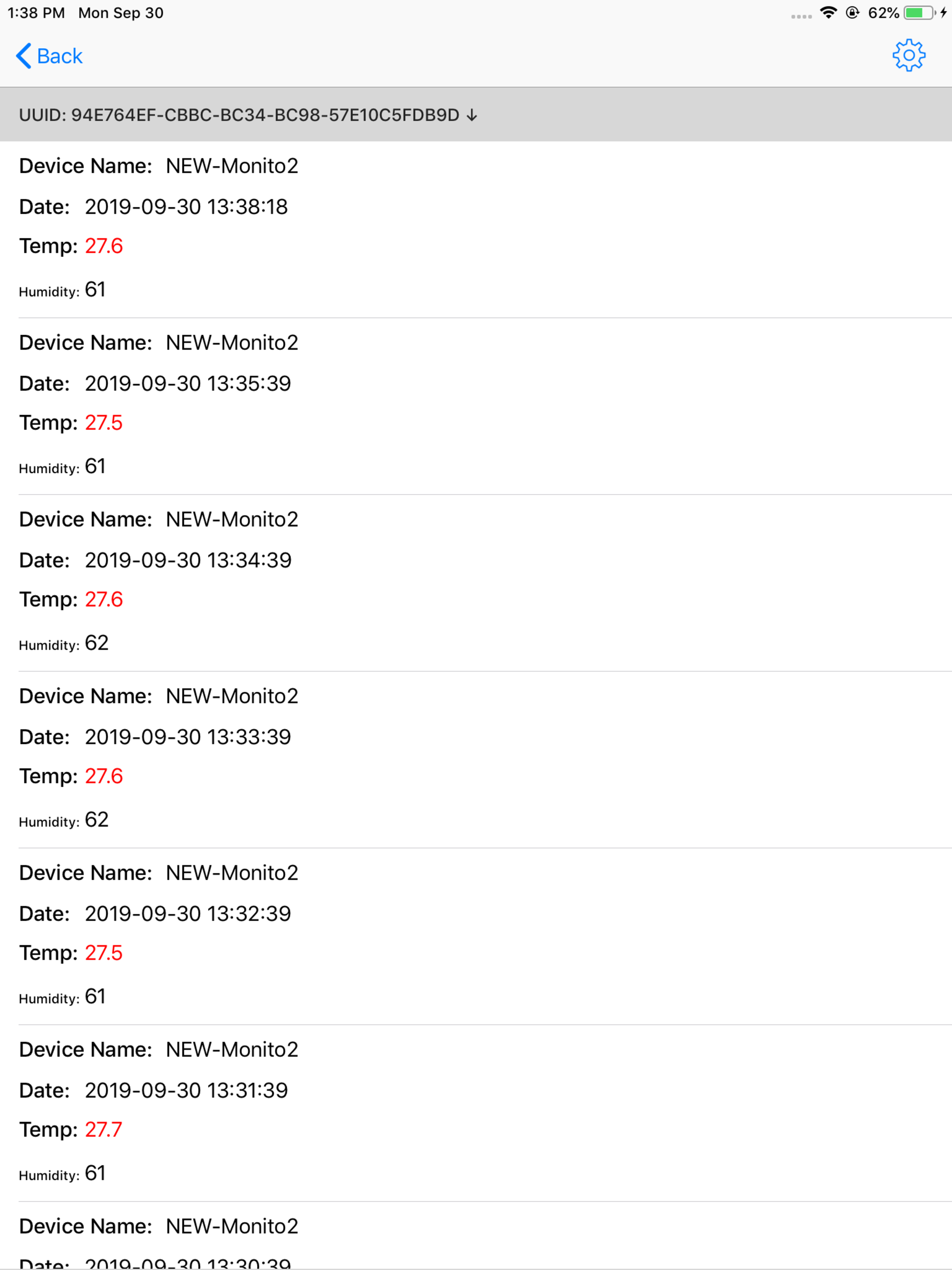The width and height of the screenshot is (952, 1270).
Task: Open the partially visible 13:30:39 entry
Action: pos(476,1236)
